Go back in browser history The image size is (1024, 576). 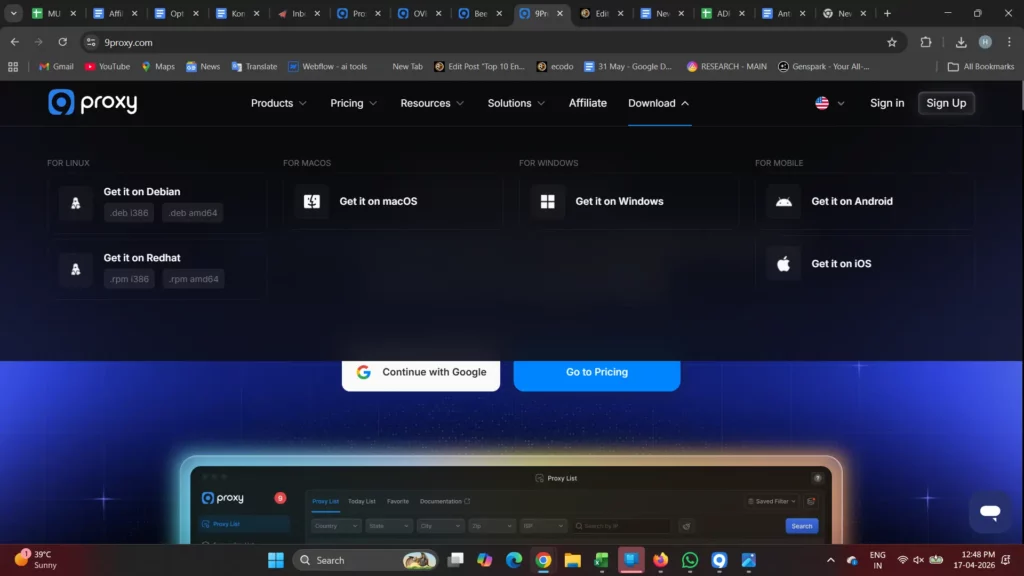(x=14, y=42)
